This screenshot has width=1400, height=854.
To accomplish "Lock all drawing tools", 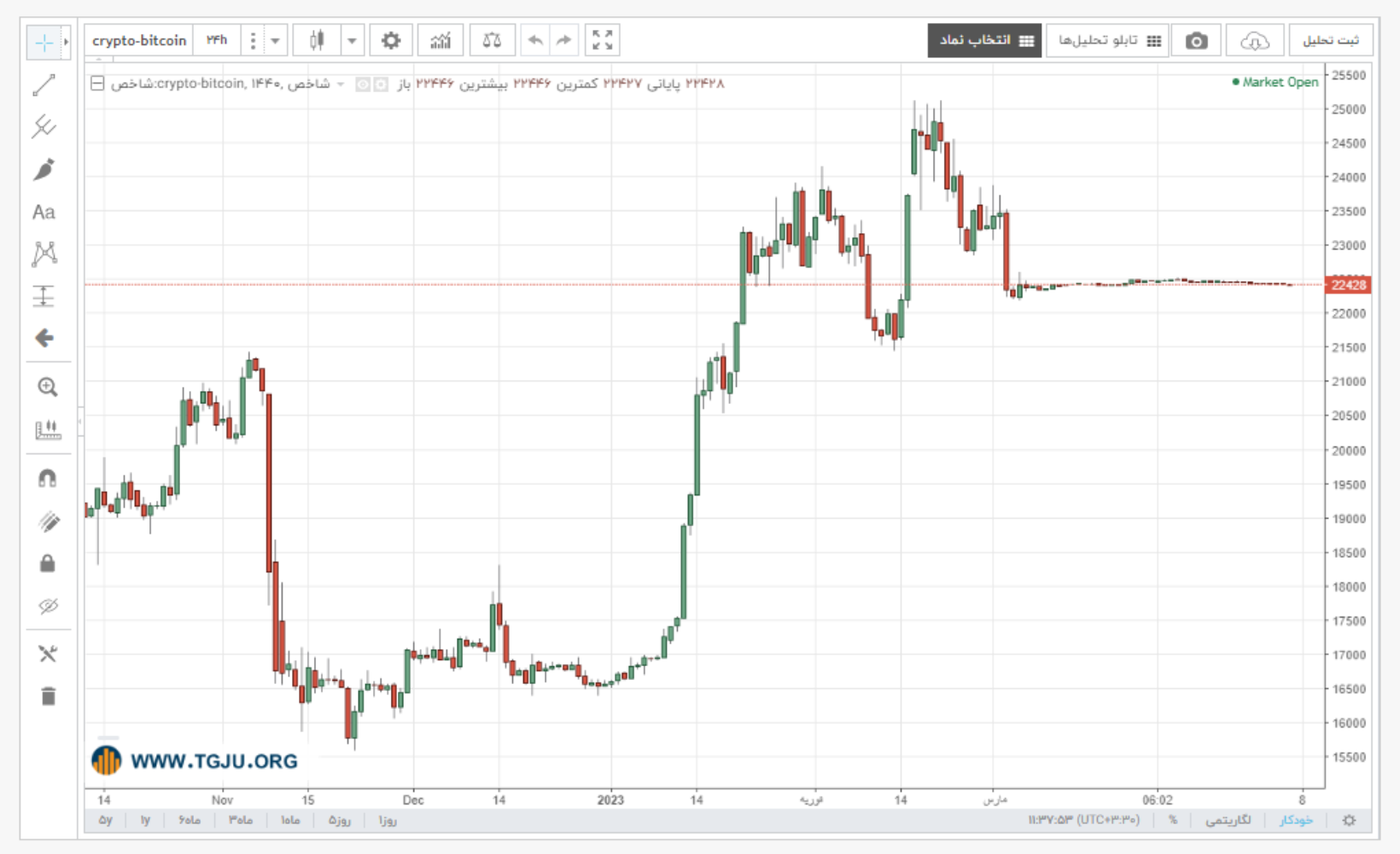I will [x=48, y=563].
